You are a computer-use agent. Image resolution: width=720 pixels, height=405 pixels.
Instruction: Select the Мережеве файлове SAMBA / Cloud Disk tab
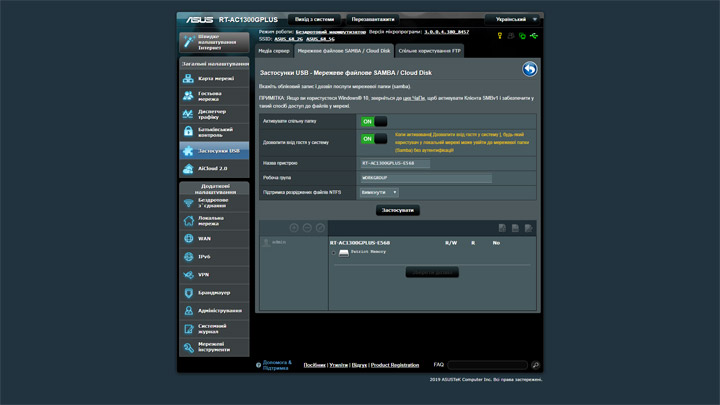[x=343, y=51]
